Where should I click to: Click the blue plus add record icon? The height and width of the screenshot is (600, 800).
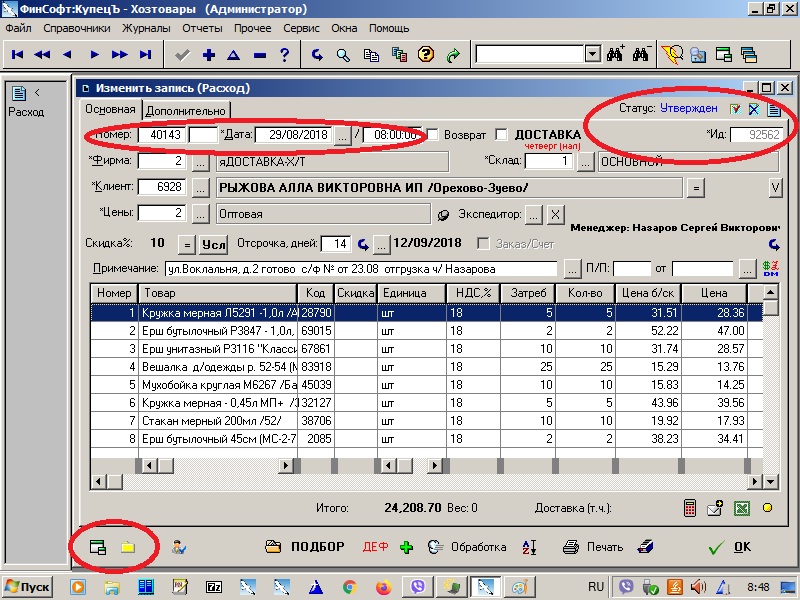click(209, 55)
